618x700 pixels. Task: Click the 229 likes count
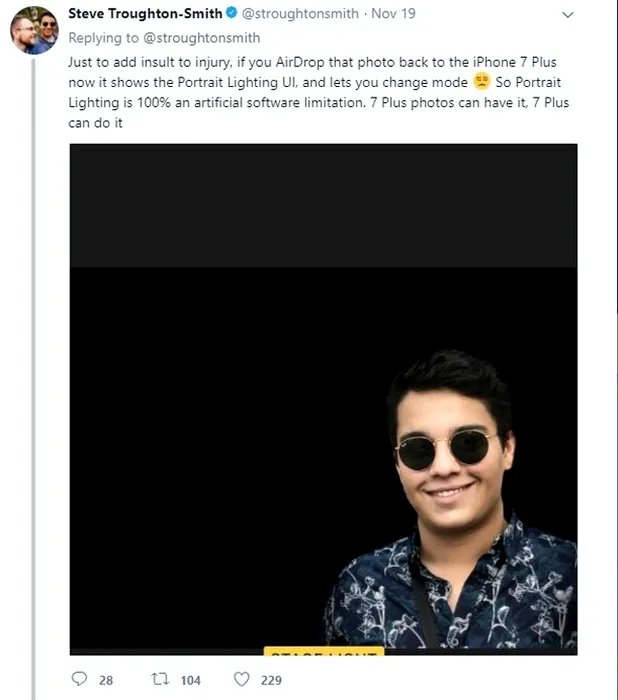(x=271, y=680)
